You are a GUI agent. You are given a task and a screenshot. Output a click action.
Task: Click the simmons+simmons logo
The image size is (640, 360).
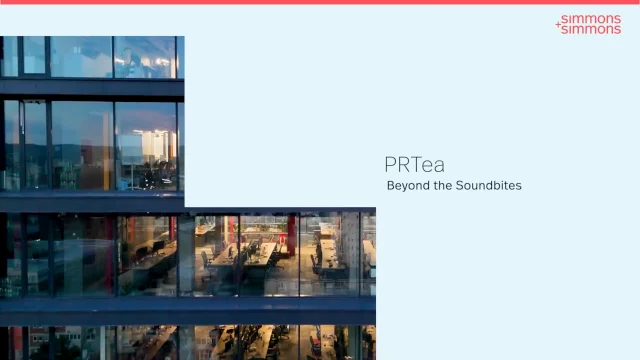pyautogui.click(x=588, y=24)
